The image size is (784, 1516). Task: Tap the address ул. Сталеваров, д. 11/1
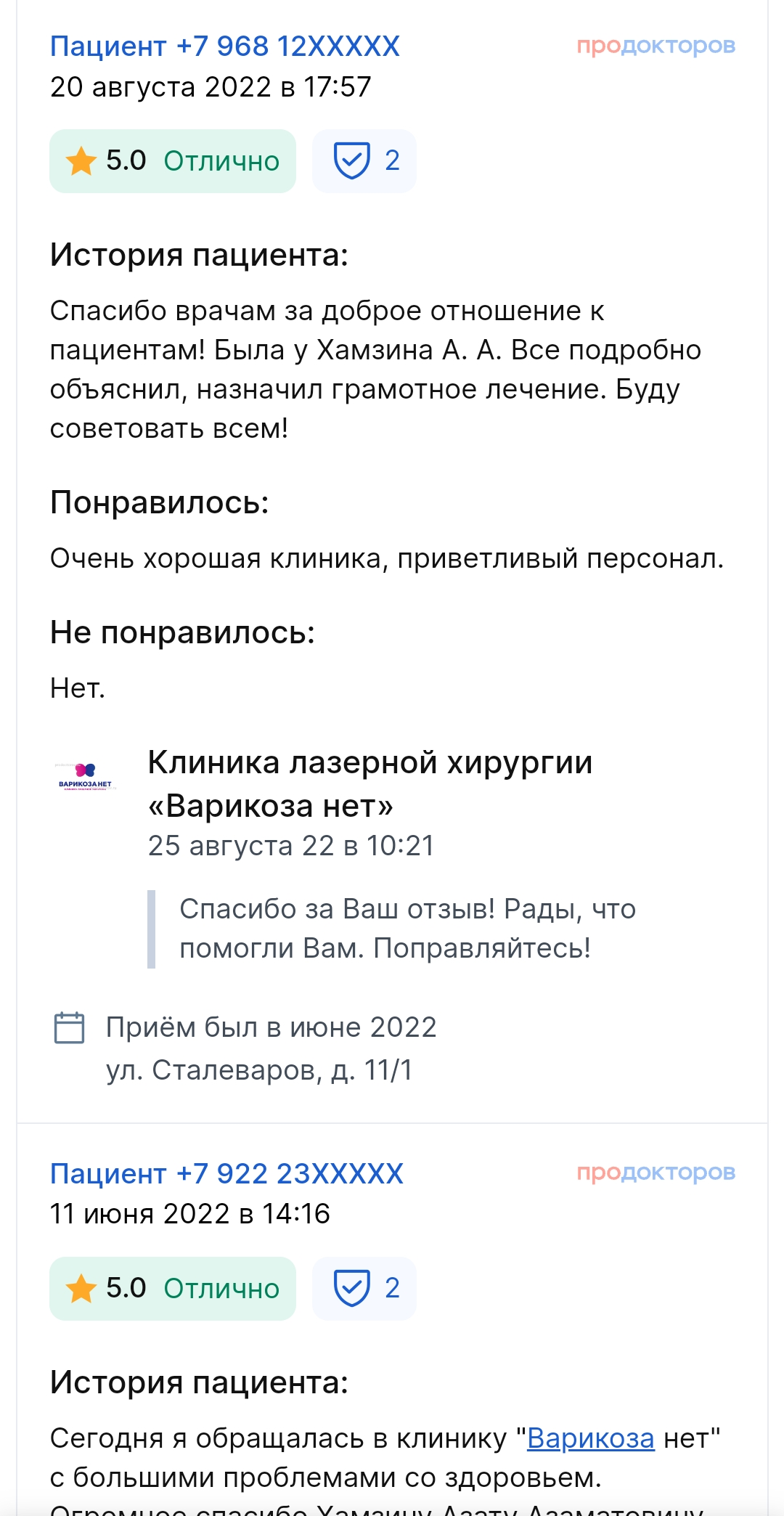pyautogui.click(x=259, y=1069)
